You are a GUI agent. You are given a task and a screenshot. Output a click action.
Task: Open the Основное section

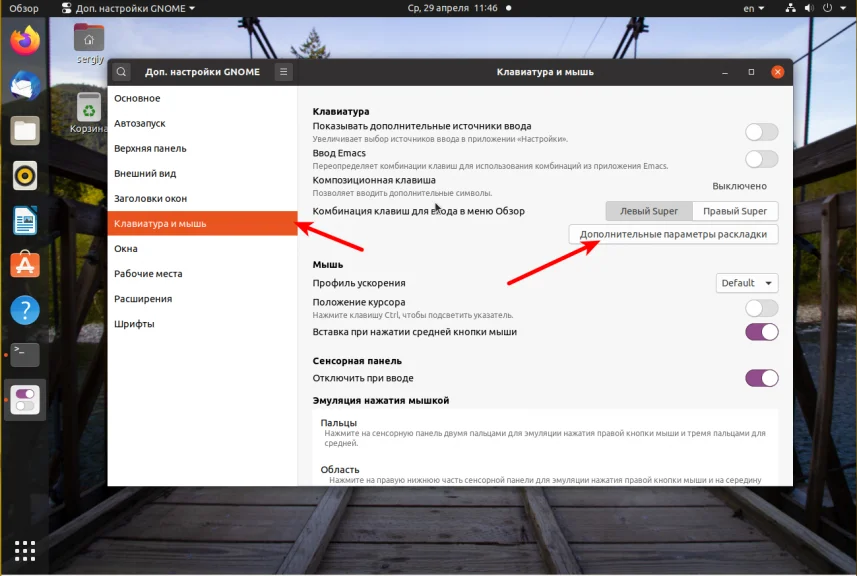[202, 98]
